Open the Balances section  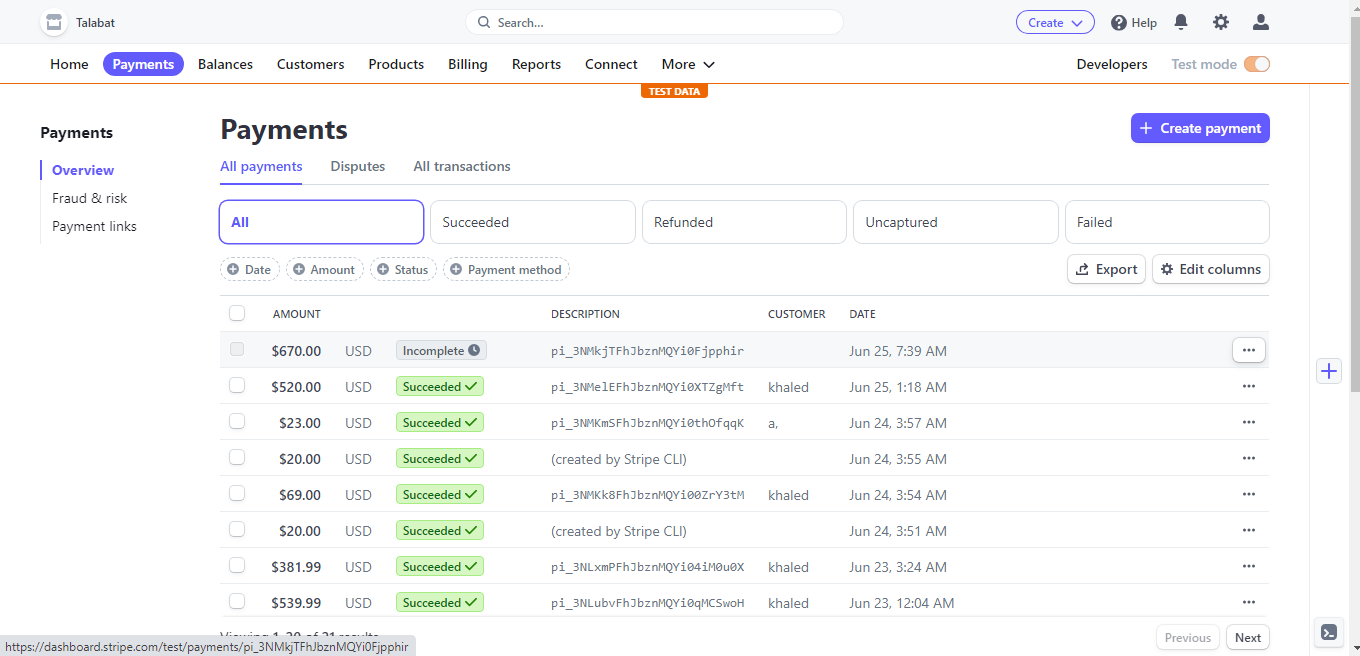pyautogui.click(x=224, y=63)
